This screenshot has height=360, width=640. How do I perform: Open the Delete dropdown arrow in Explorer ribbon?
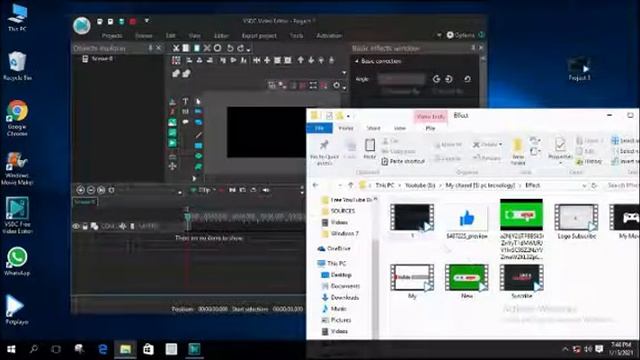click(x=500, y=144)
